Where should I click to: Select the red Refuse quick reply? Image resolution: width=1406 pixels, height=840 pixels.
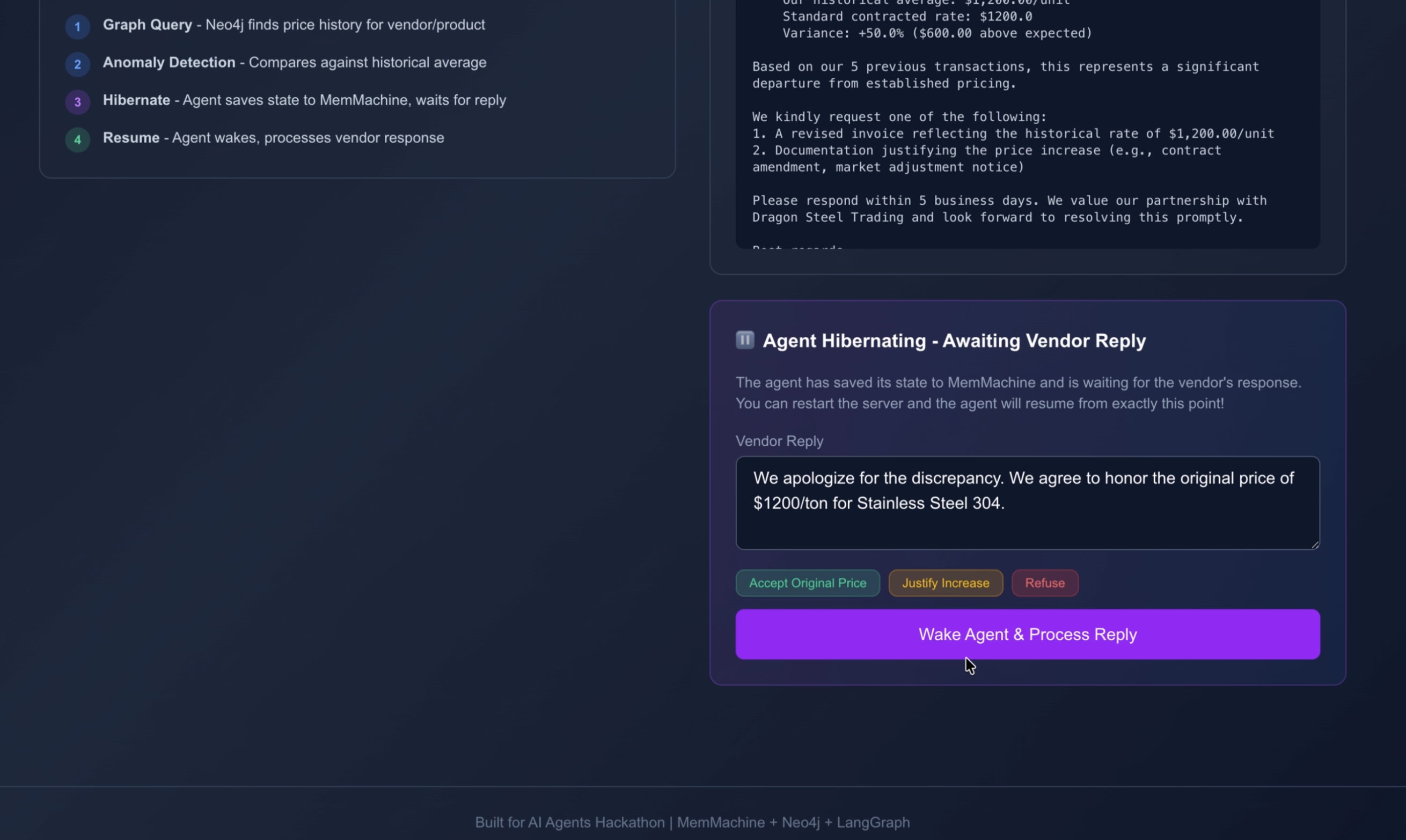pos(1044,583)
